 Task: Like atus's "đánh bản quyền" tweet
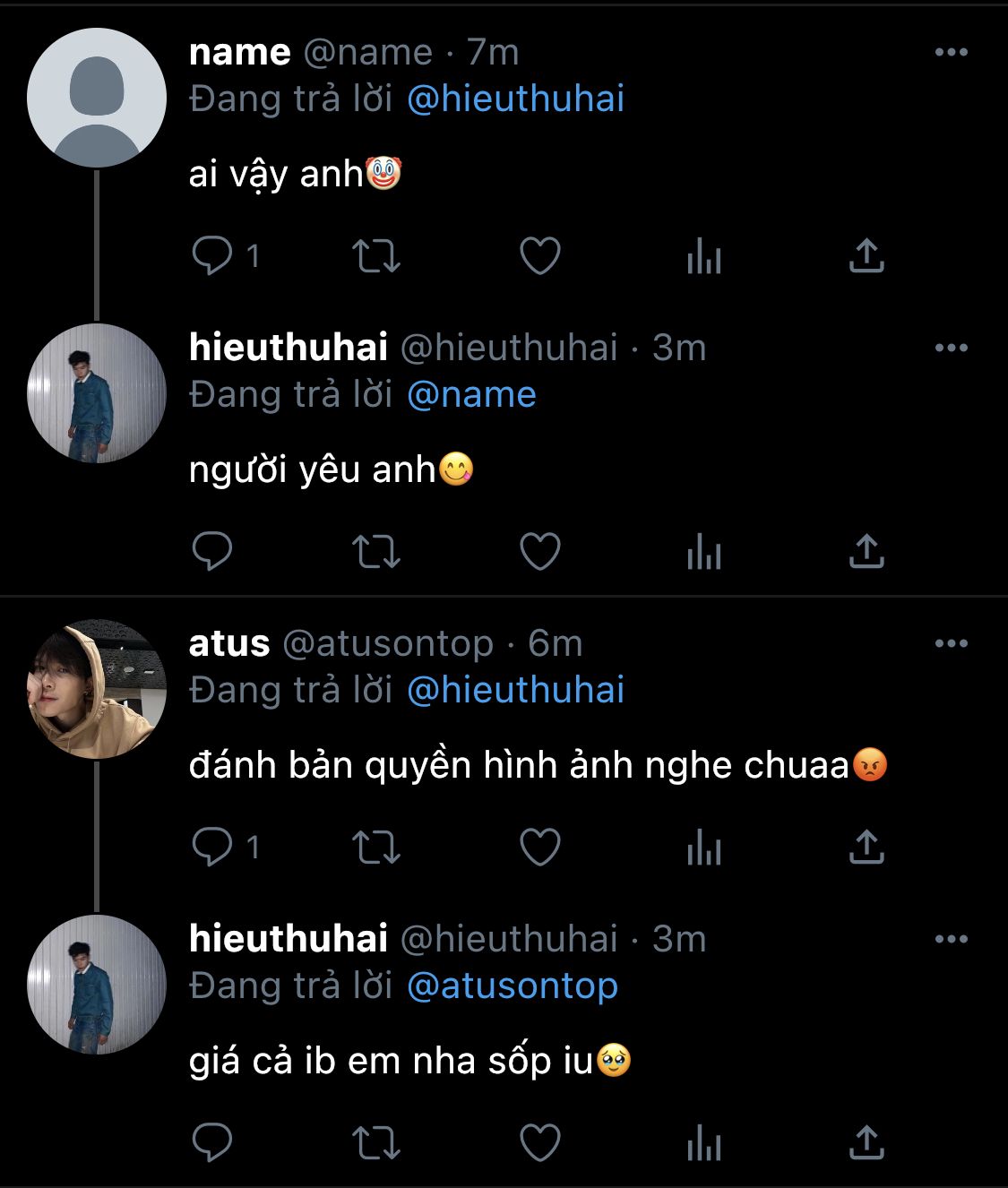tap(540, 847)
